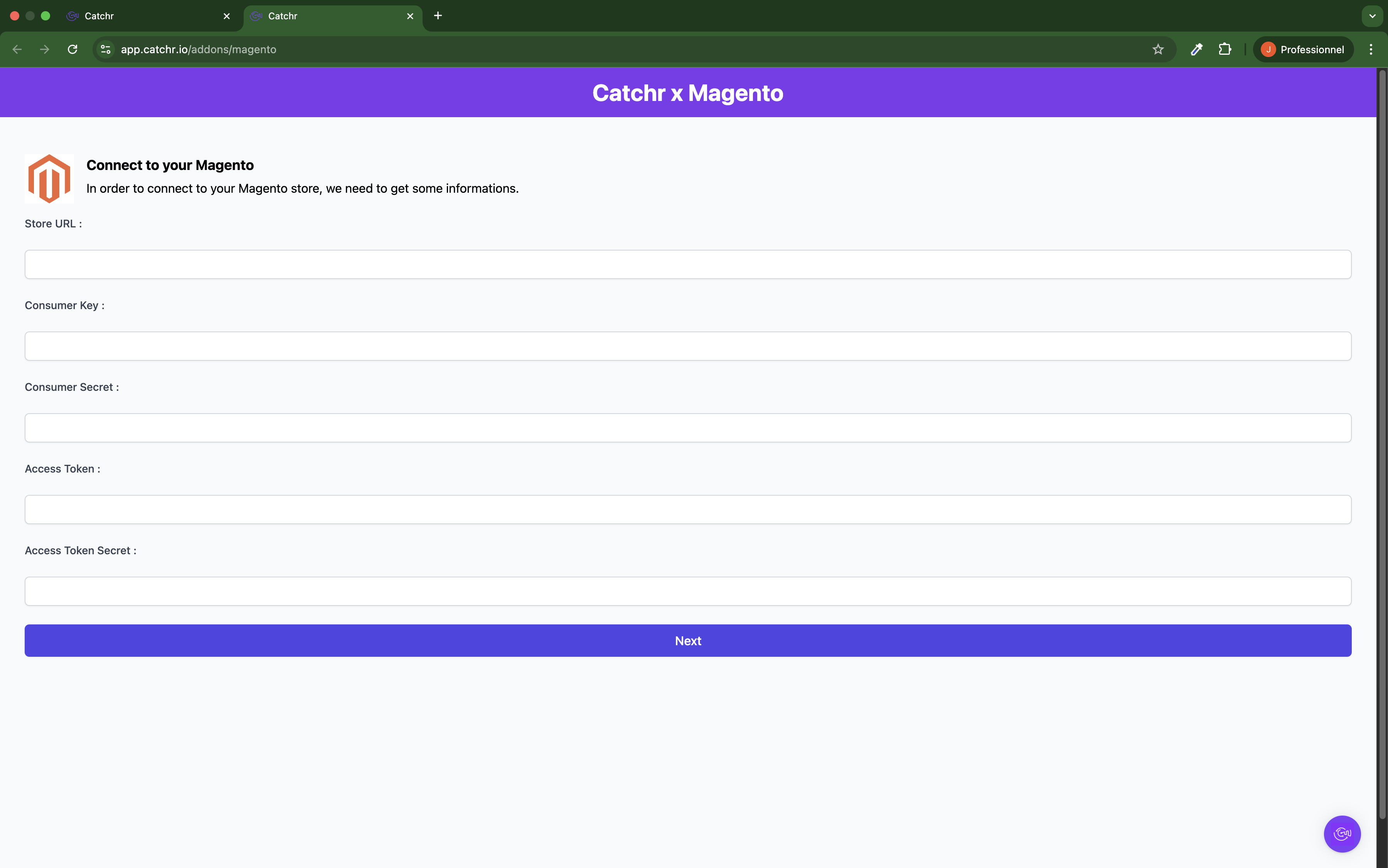The width and height of the screenshot is (1388, 868).
Task: Click the green fullscreen window button
Action: (x=46, y=16)
